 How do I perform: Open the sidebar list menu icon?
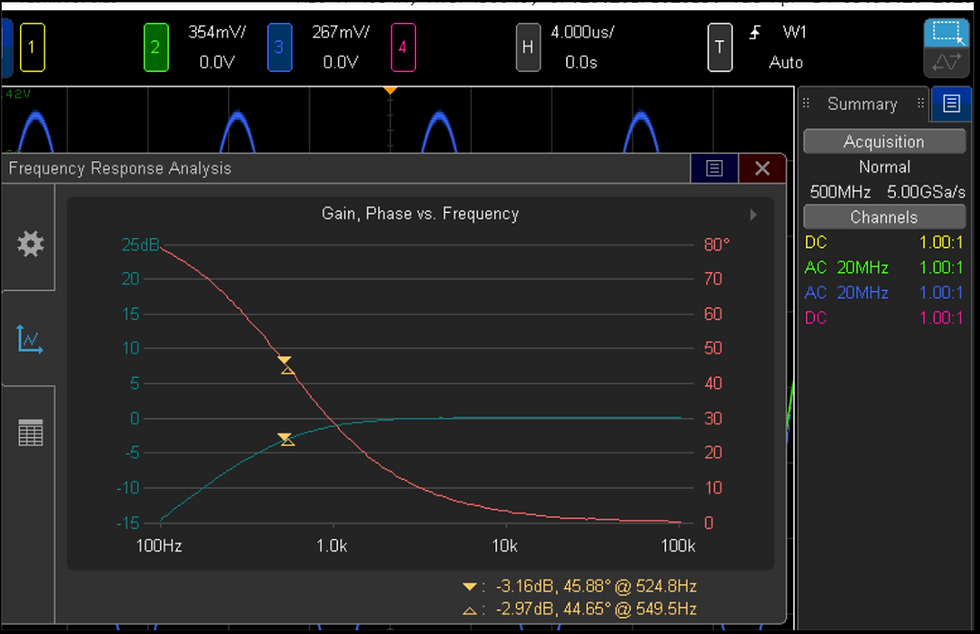tap(951, 103)
